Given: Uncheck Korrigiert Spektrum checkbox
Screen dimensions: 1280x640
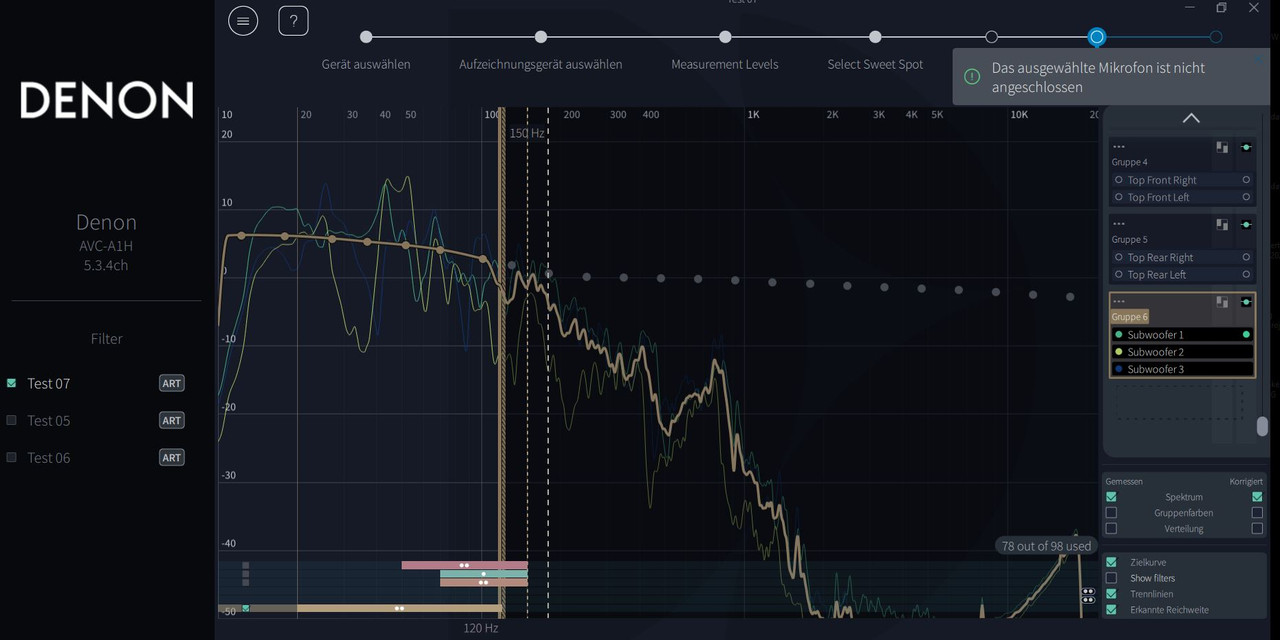Looking at the screenshot, I should click(1257, 497).
